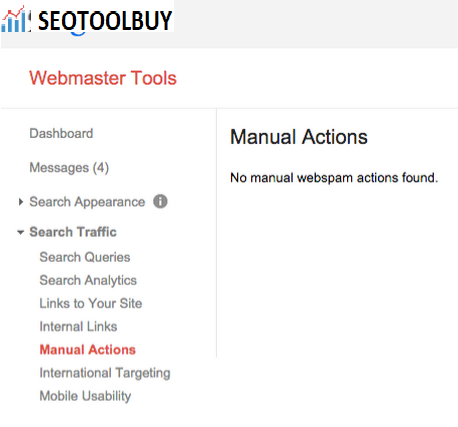Image resolution: width=458 pixels, height=427 pixels.
Task: Open the Webmaster Tools home link
Action: pyautogui.click(x=103, y=78)
